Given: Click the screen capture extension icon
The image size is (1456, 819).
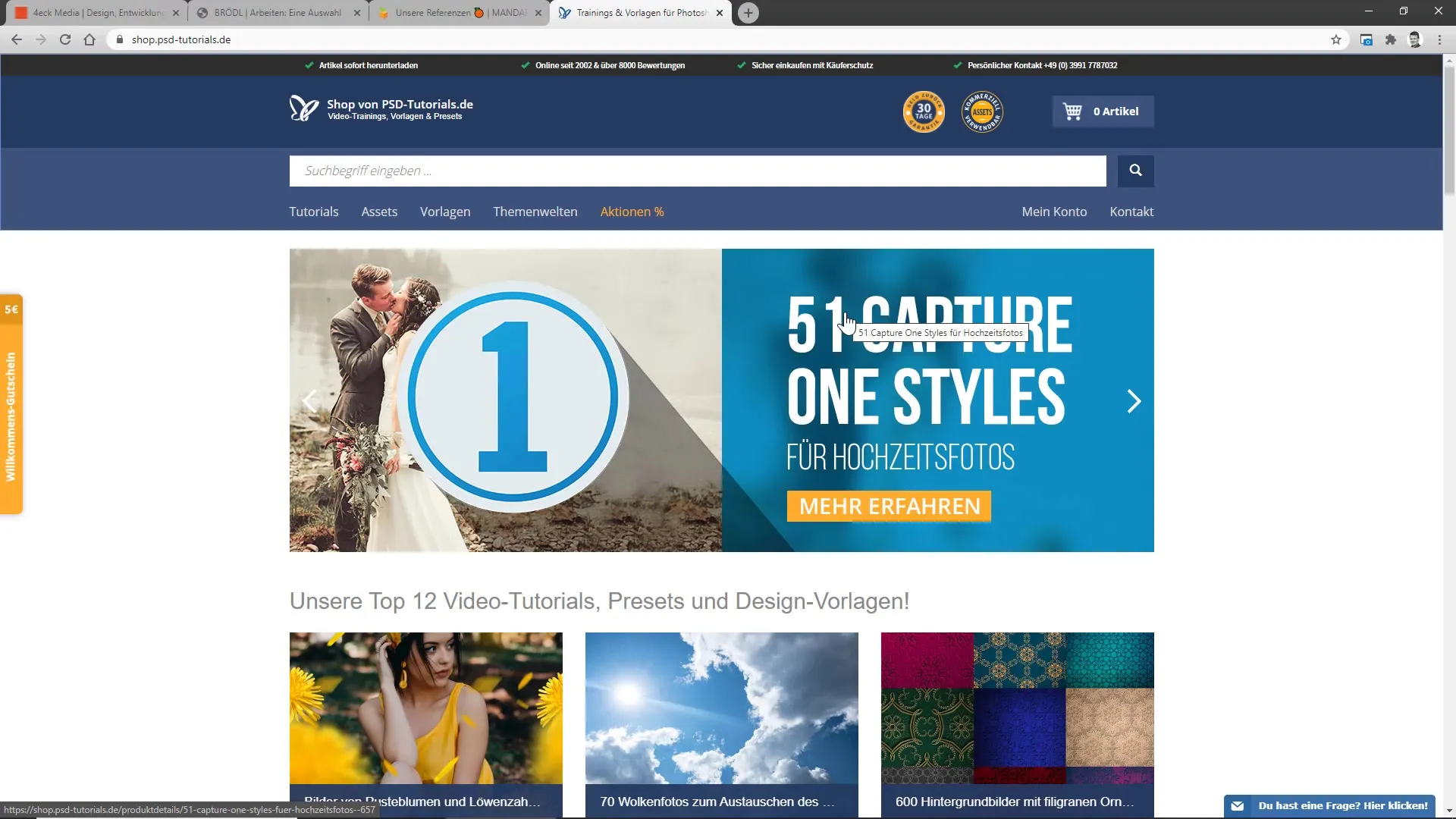Looking at the screenshot, I should [x=1366, y=39].
